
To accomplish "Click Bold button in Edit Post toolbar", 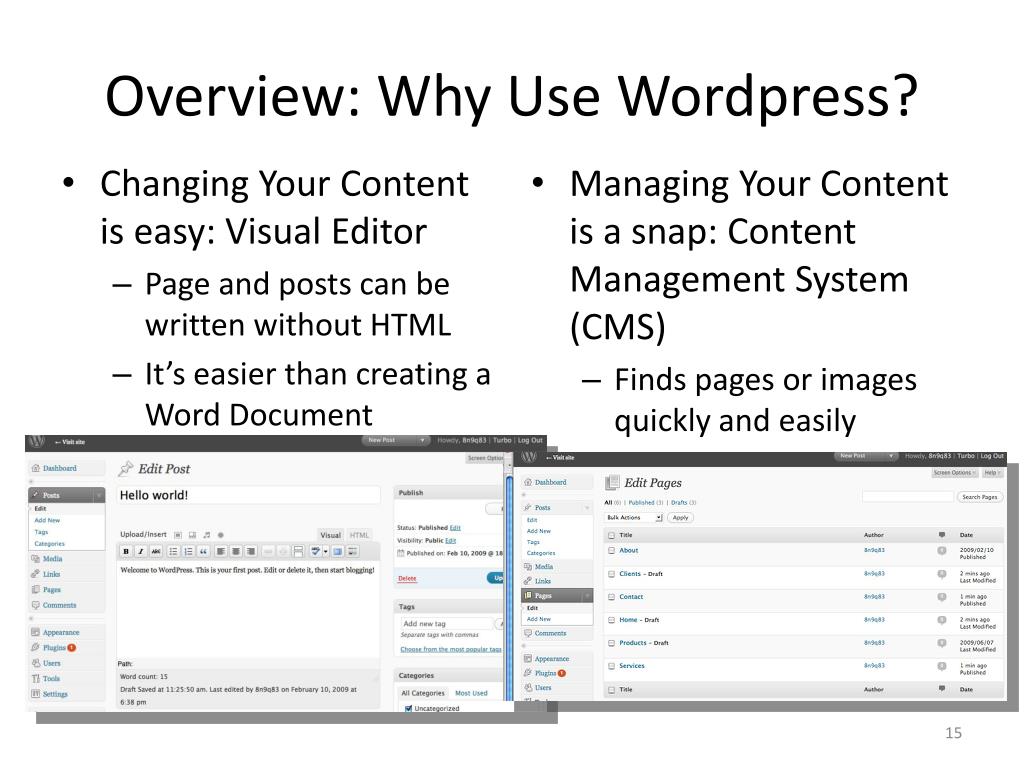I will [x=126, y=552].
